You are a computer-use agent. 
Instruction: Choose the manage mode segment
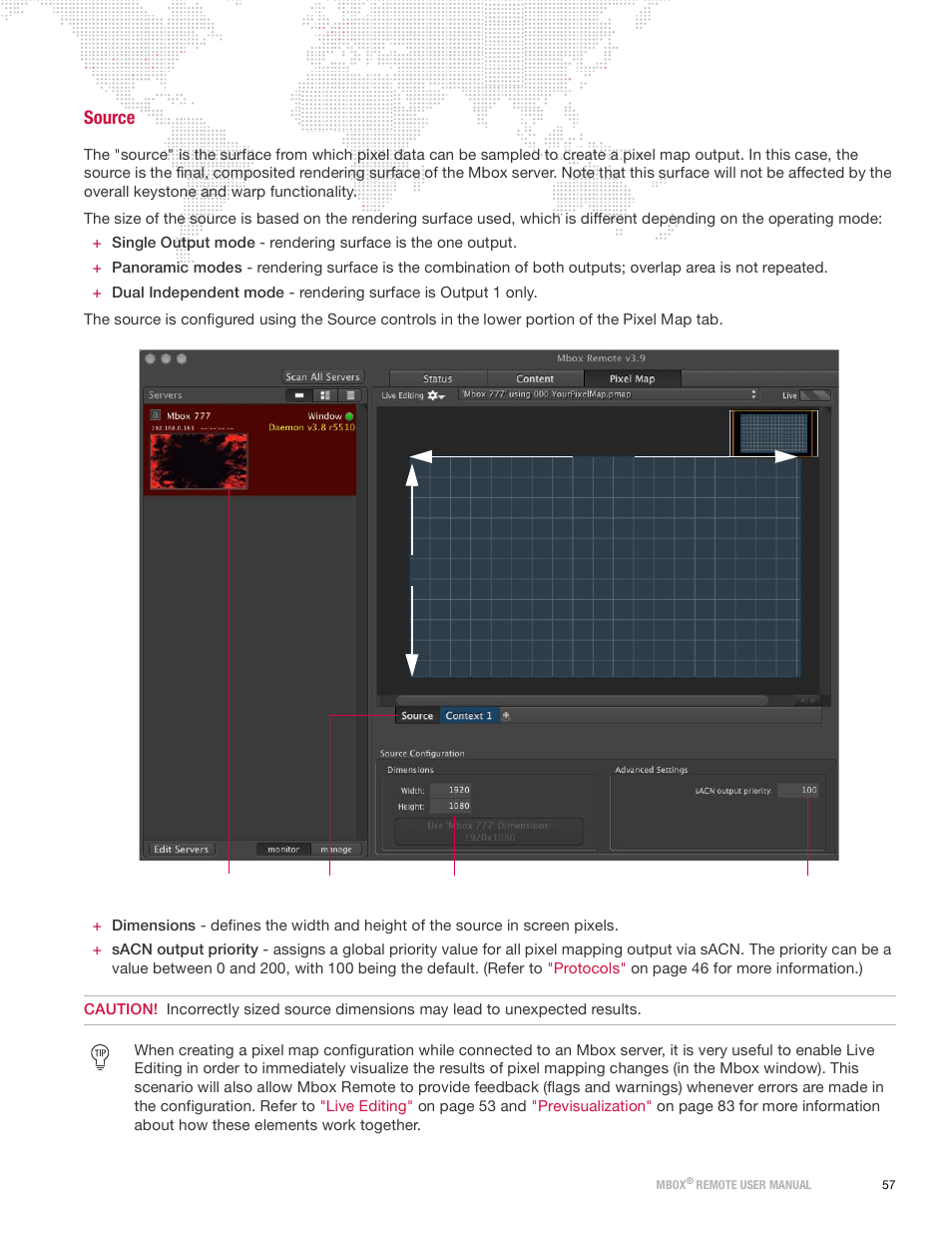336,850
